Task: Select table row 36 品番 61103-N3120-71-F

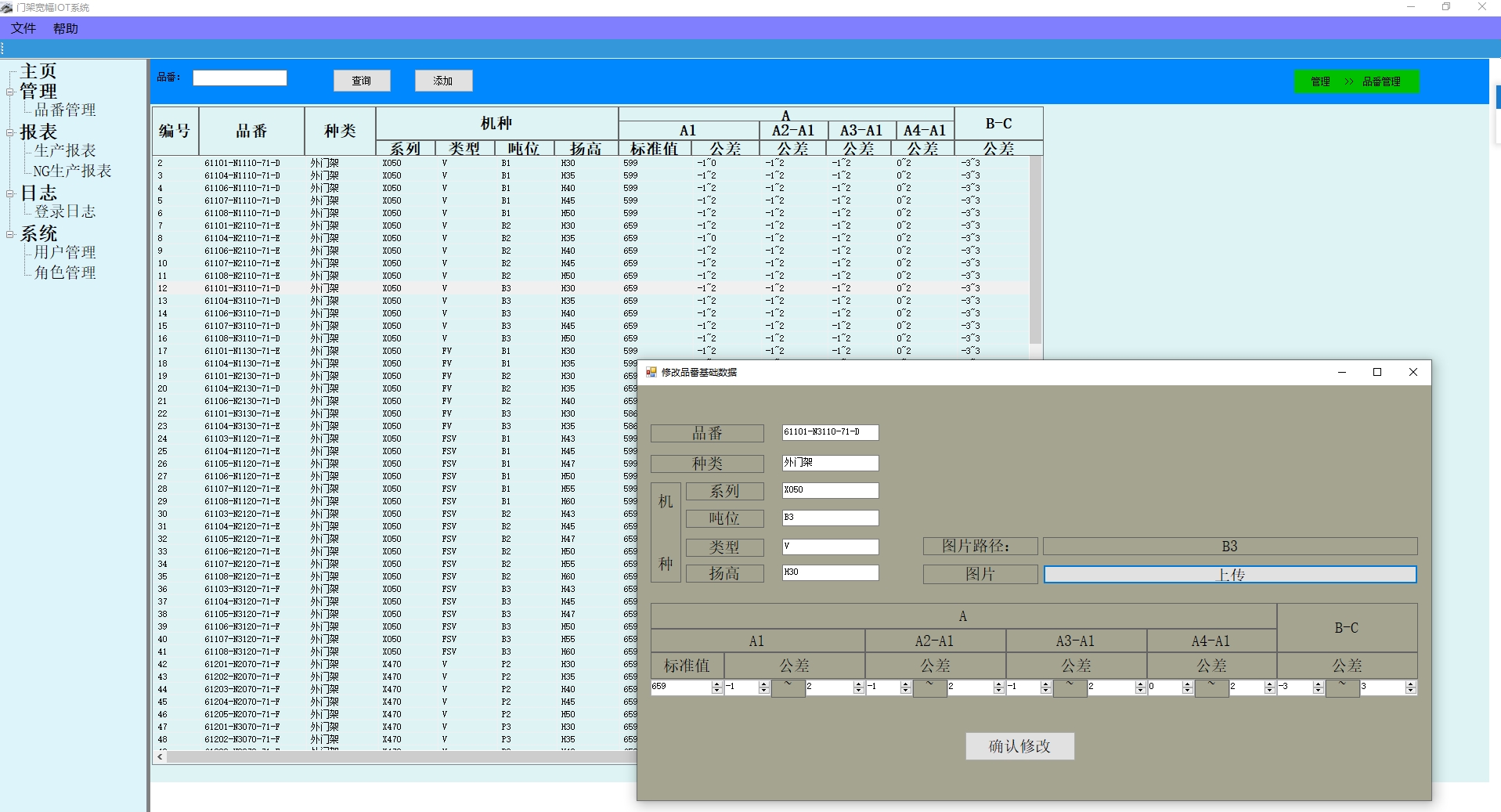Action: (242, 589)
